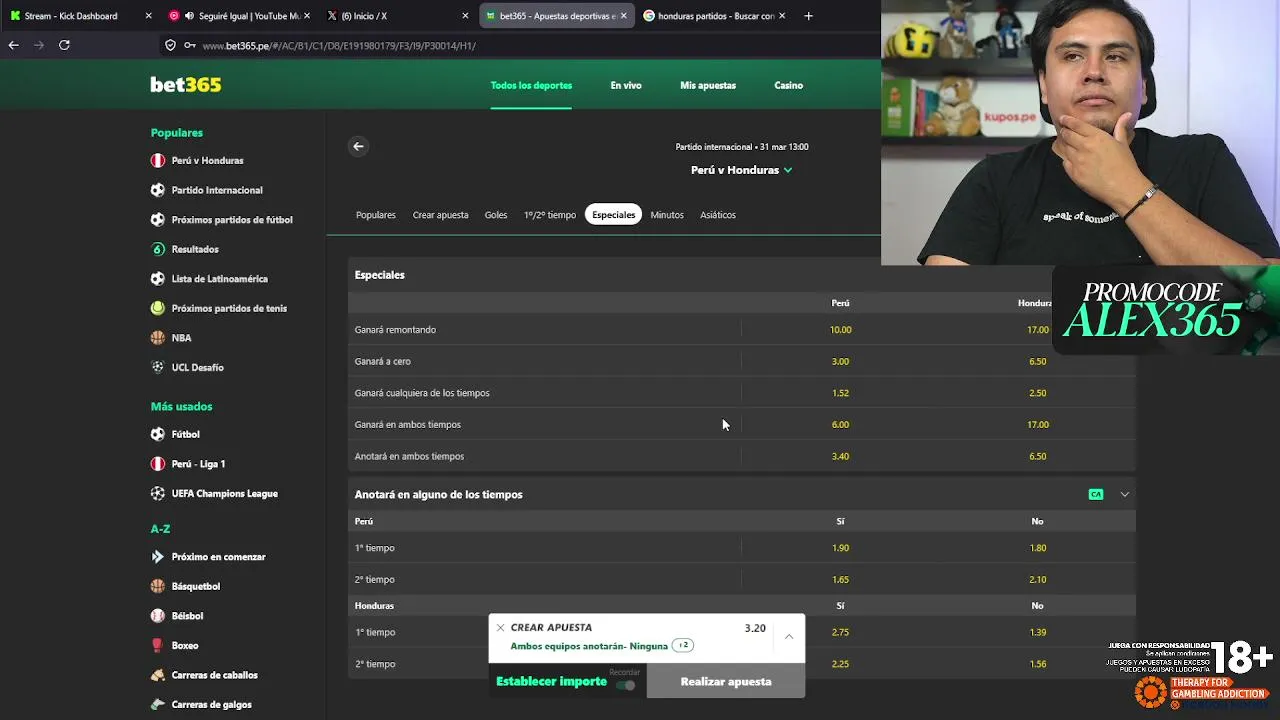Open Casino in top nav

788,85
